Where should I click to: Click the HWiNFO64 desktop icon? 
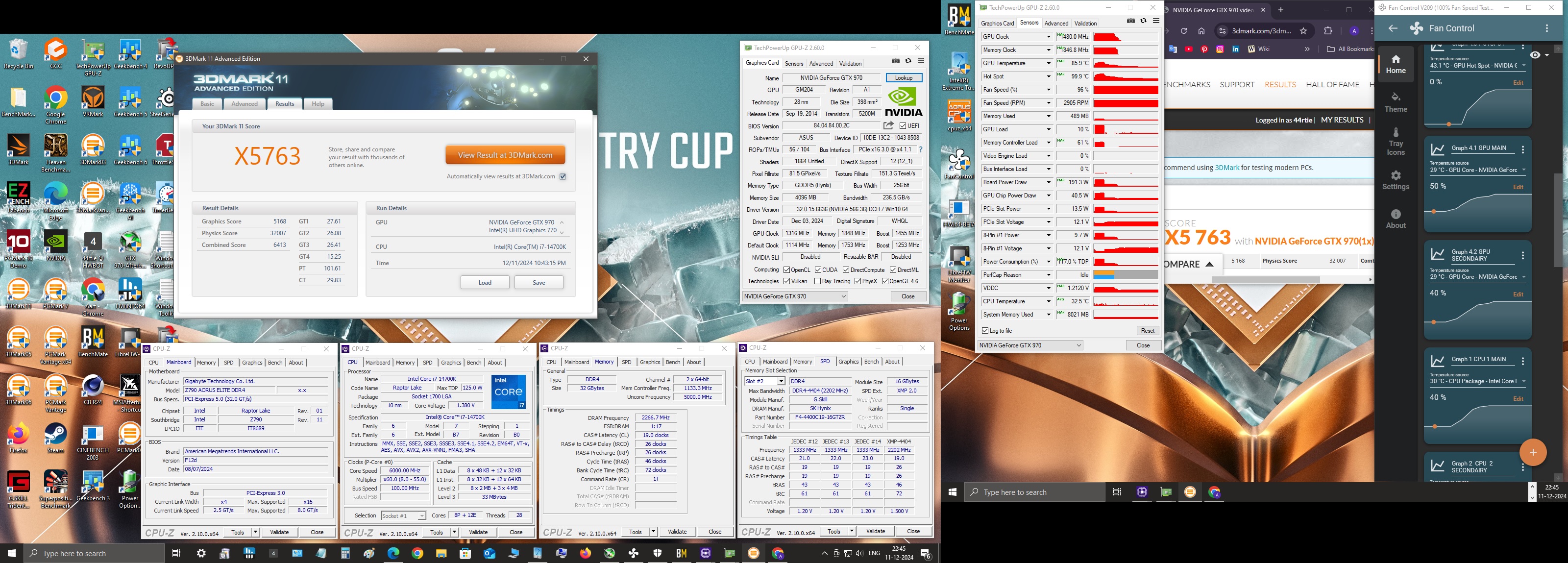click(x=130, y=294)
